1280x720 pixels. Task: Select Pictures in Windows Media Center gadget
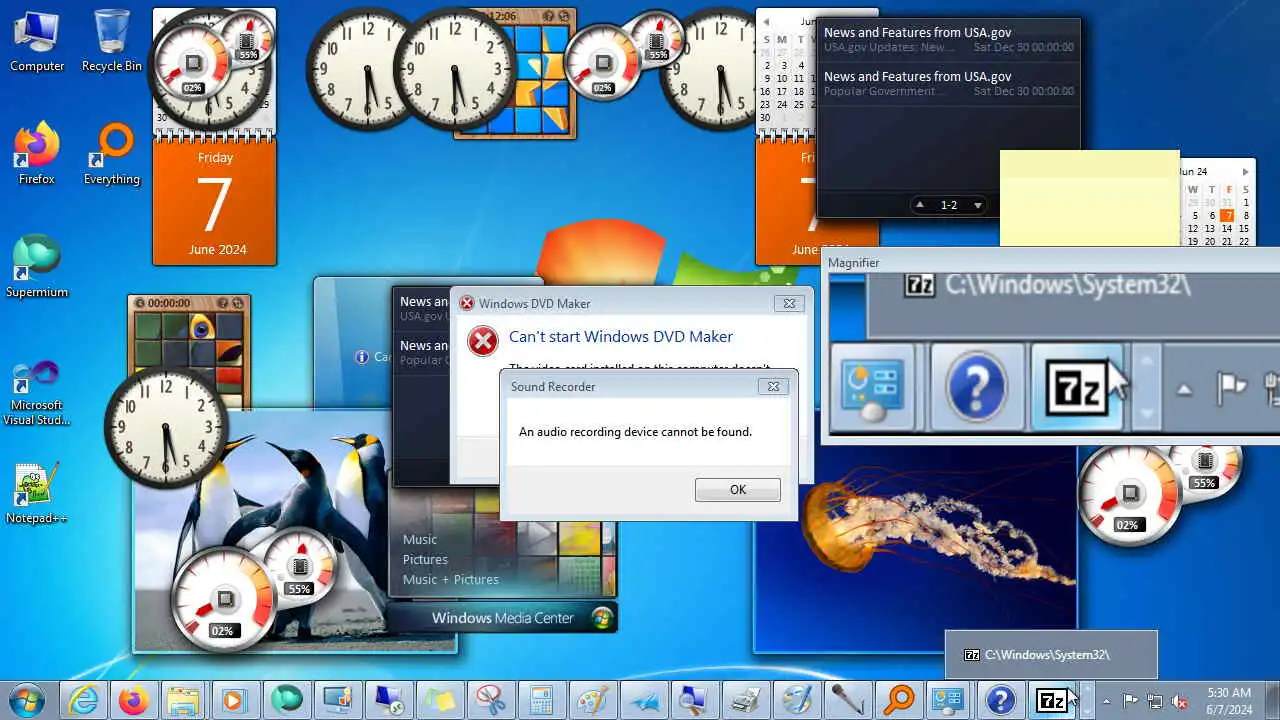(x=425, y=559)
